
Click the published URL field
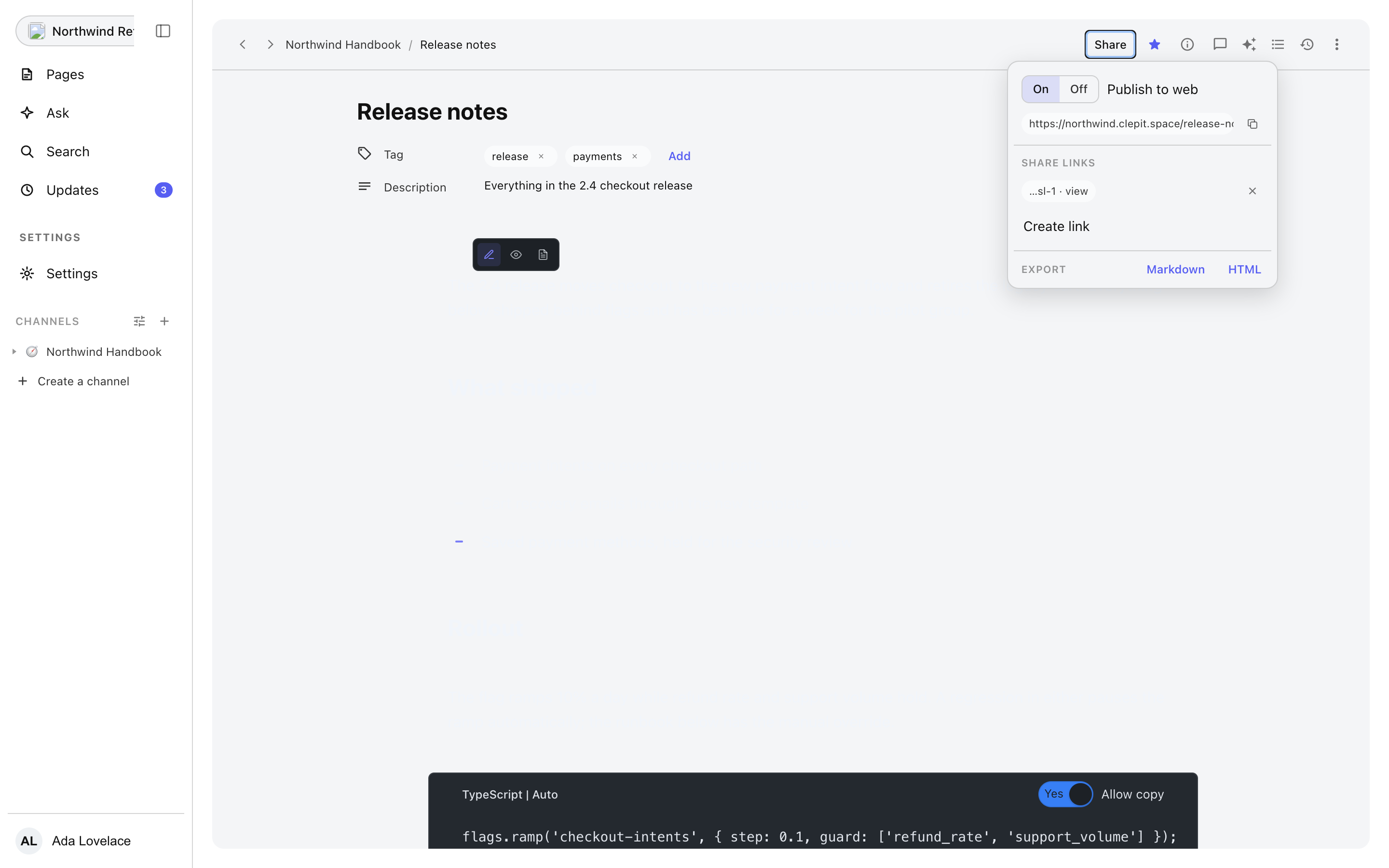click(1127, 123)
